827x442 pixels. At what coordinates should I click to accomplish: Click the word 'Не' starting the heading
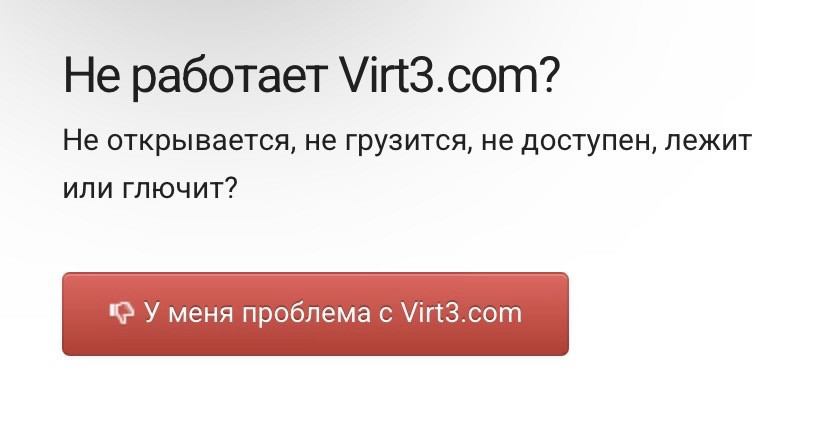[x=91, y=75]
